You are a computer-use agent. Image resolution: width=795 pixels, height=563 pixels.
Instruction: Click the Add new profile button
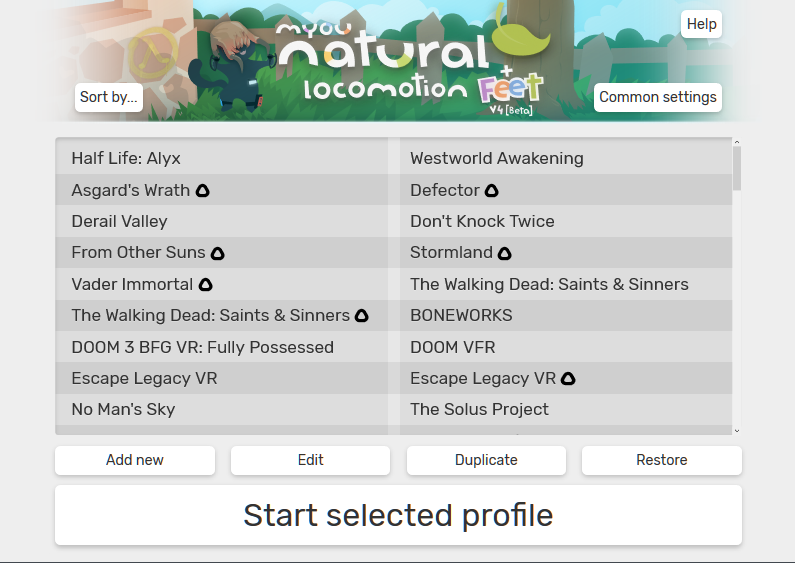click(135, 460)
